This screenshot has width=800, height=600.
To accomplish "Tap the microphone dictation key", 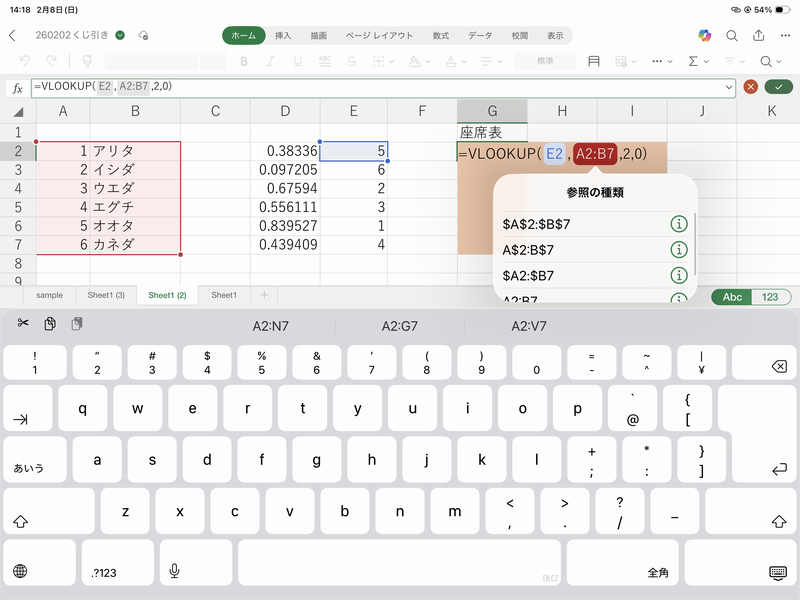I will pyautogui.click(x=174, y=571).
